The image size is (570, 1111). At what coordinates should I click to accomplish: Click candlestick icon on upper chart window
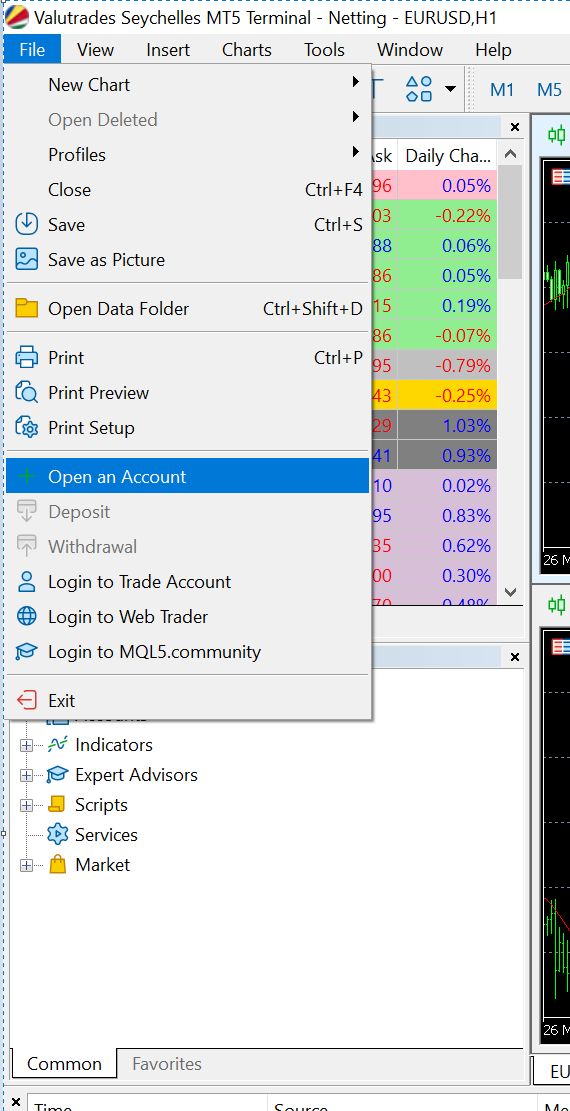pyautogui.click(x=557, y=134)
